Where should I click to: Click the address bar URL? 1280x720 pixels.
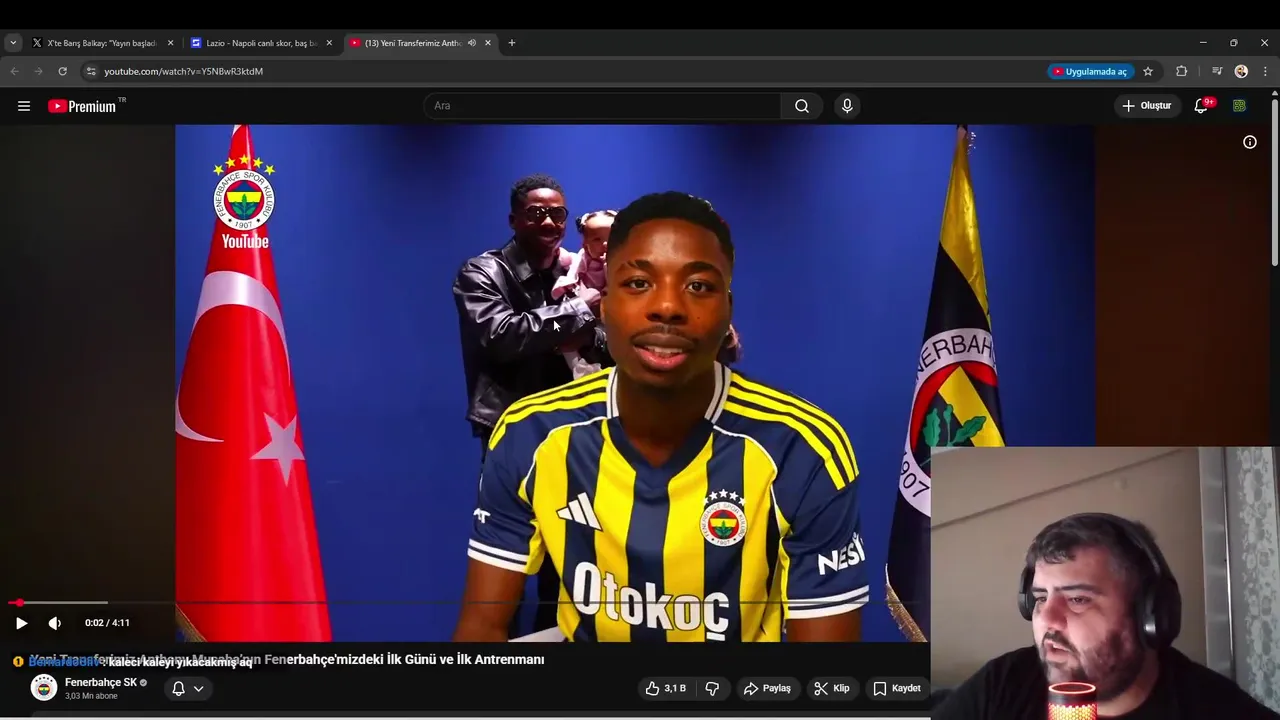click(x=184, y=71)
